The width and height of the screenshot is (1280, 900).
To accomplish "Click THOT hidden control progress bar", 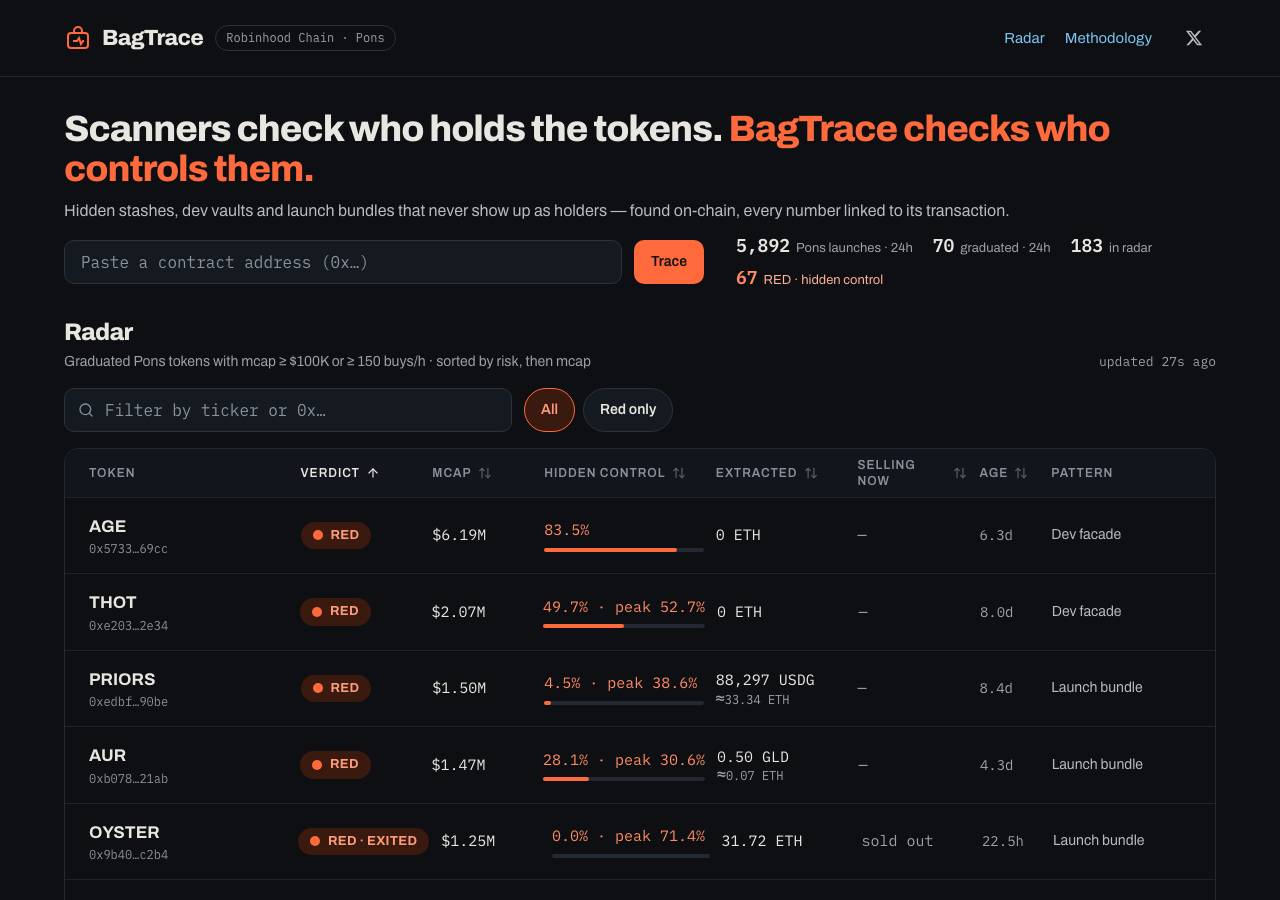I will pyautogui.click(x=624, y=626).
